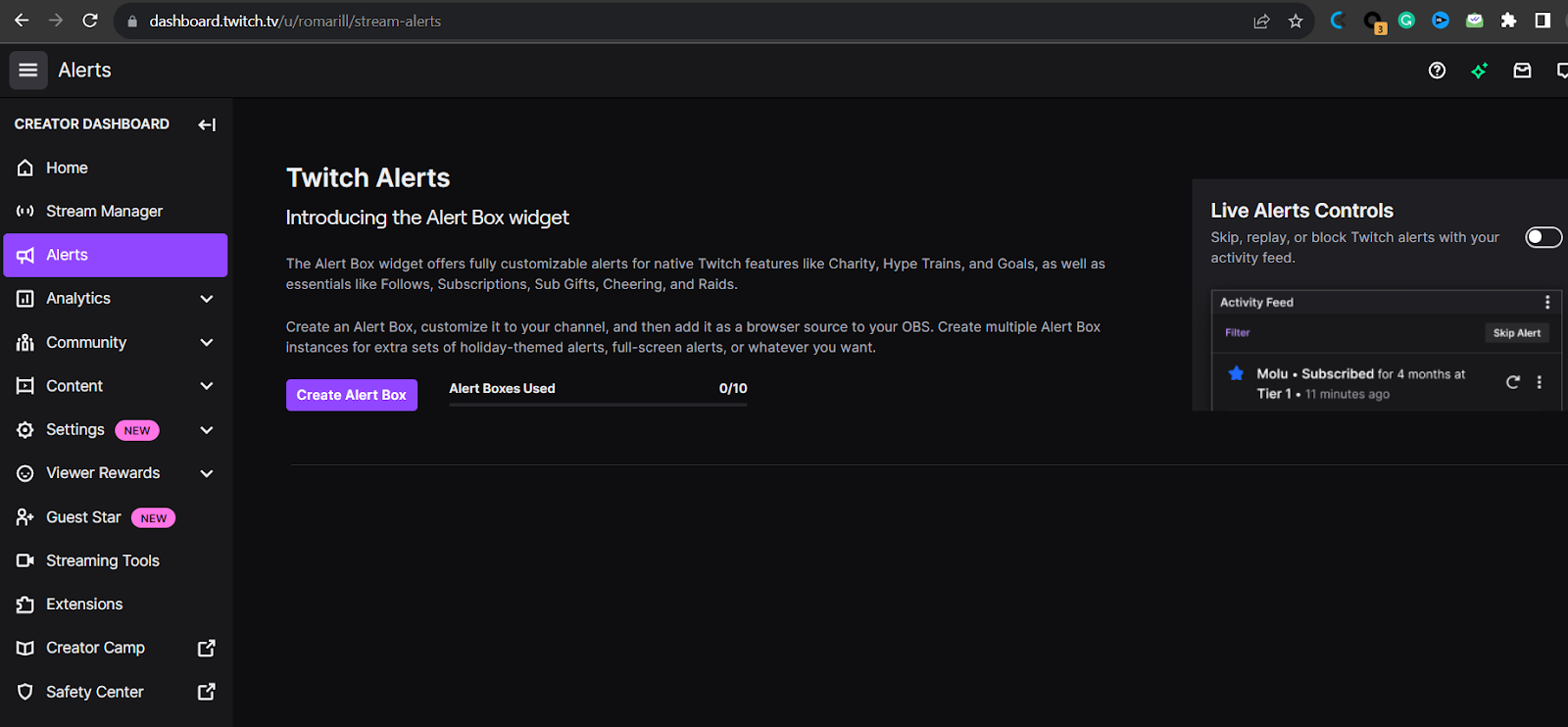Share this page via browser share icon
The height and width of the screenshot is (727, 1568).
point(1261,21)
